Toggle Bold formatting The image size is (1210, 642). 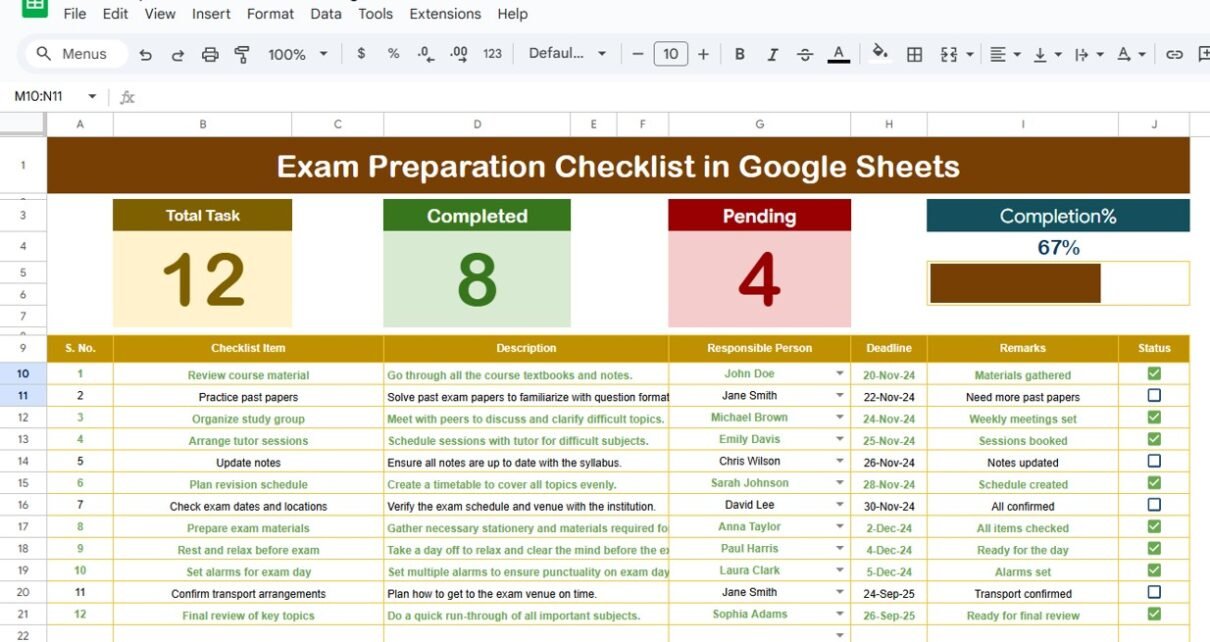point(740,54)
